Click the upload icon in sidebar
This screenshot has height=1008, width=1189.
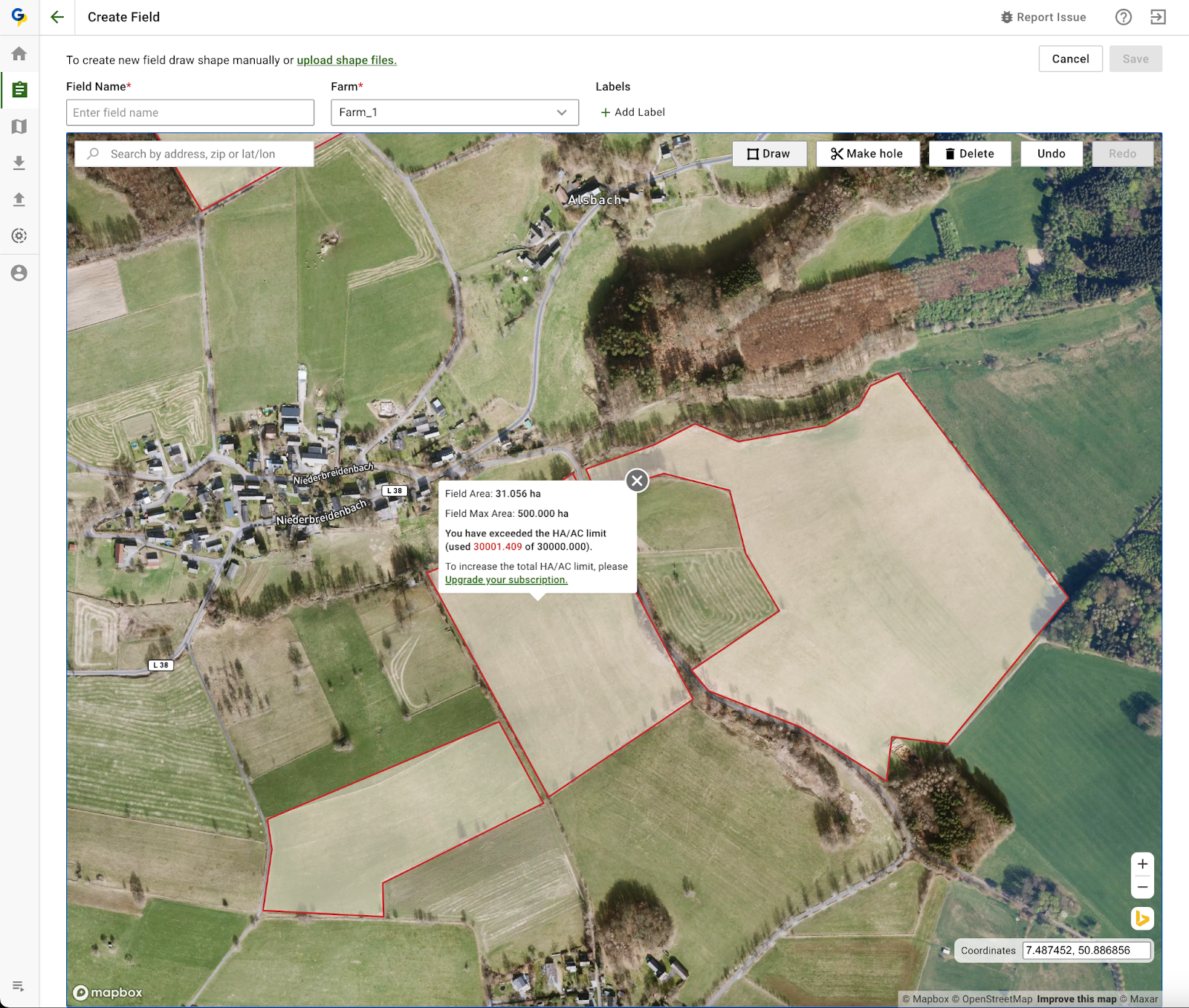[x=19, y=199]
